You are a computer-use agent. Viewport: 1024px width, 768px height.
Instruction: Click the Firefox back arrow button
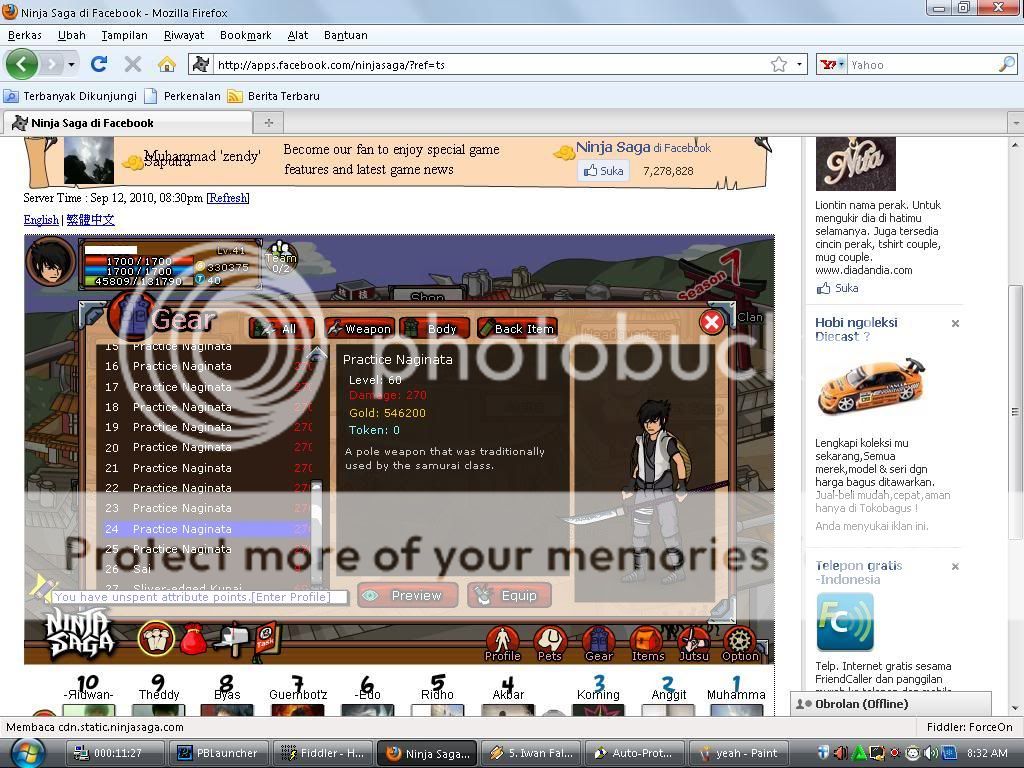coord(22,65)
